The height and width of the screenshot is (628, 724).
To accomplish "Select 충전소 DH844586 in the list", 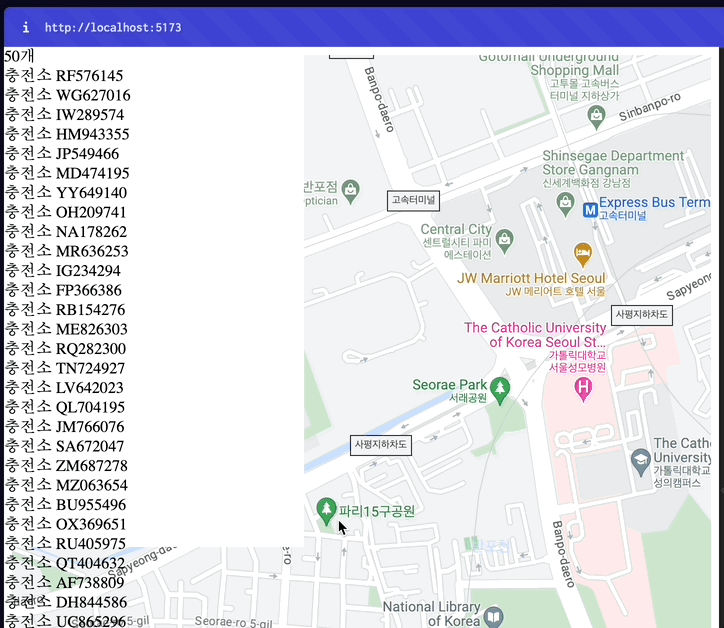I will (66, 602).
